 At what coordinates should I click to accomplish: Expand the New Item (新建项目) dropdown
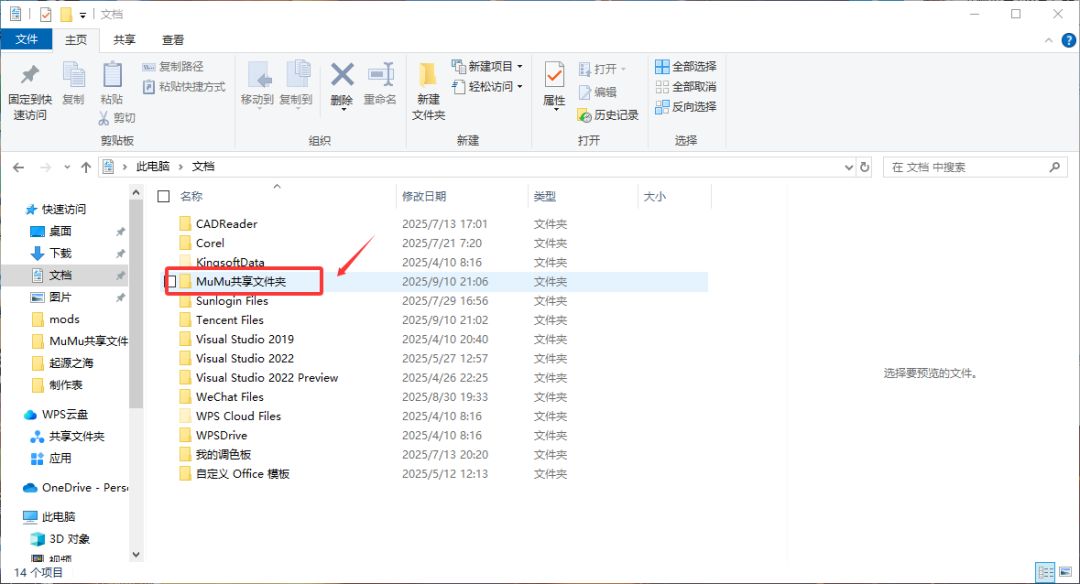click(x=520, y=66)
